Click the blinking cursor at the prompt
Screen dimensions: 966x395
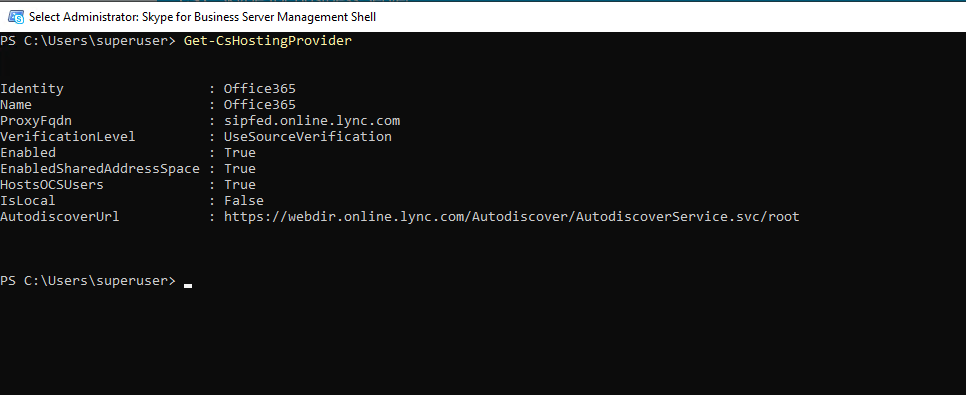pos(188,286)
